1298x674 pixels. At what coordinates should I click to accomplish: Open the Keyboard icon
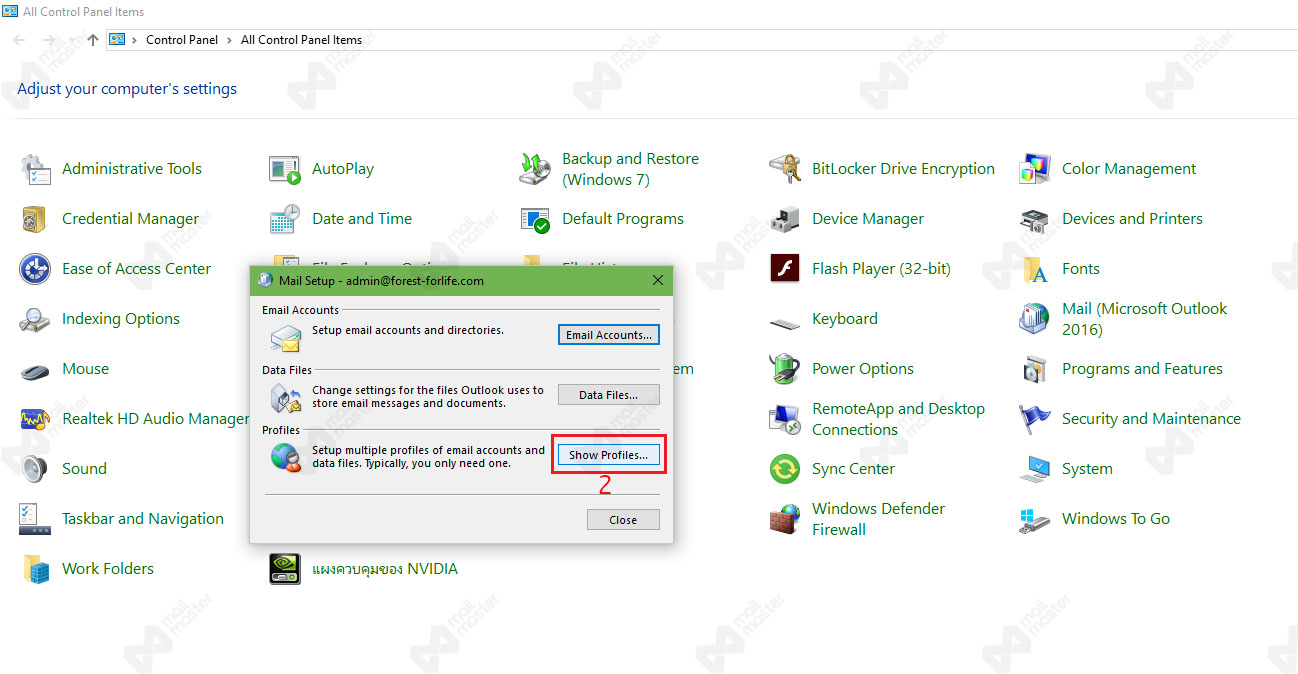click(x=785, y=322)
